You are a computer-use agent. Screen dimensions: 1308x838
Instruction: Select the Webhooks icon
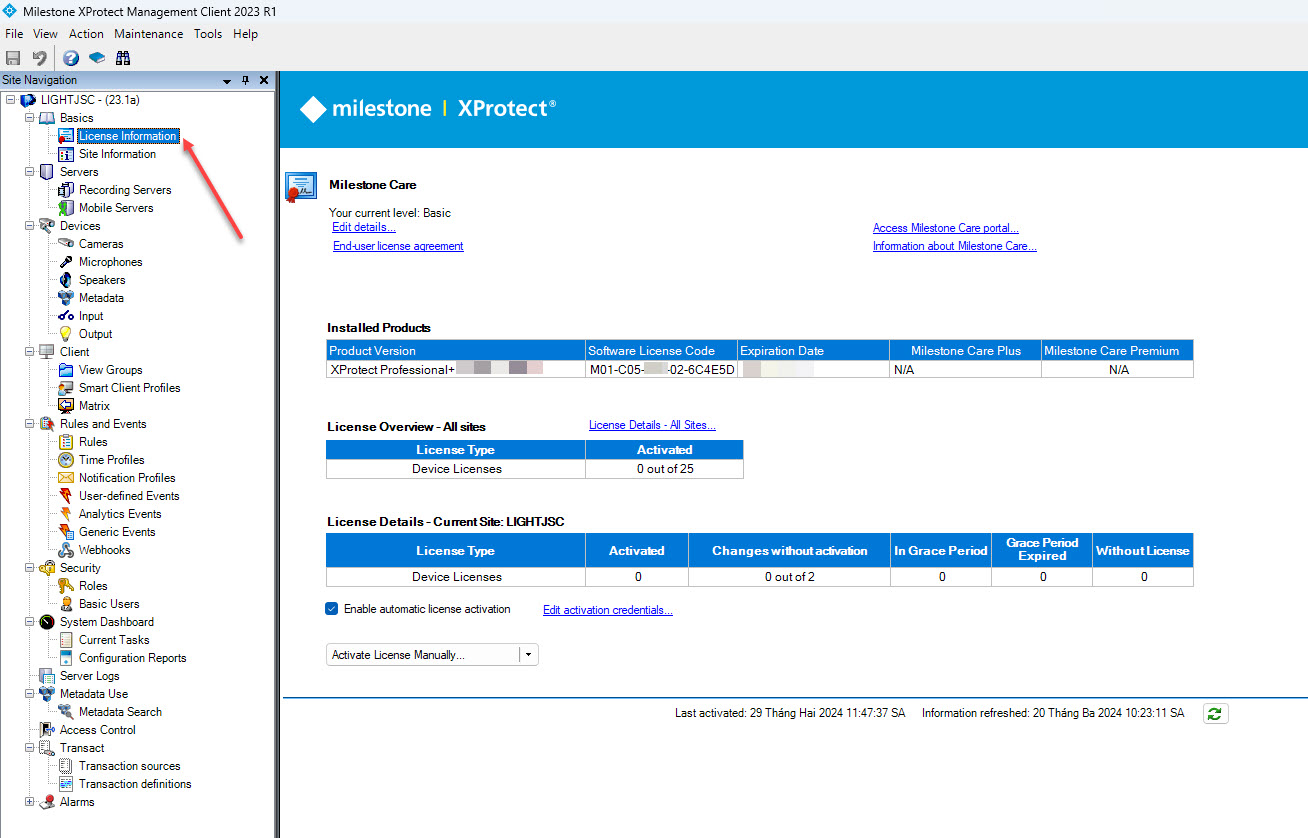(x=66, y=550)
